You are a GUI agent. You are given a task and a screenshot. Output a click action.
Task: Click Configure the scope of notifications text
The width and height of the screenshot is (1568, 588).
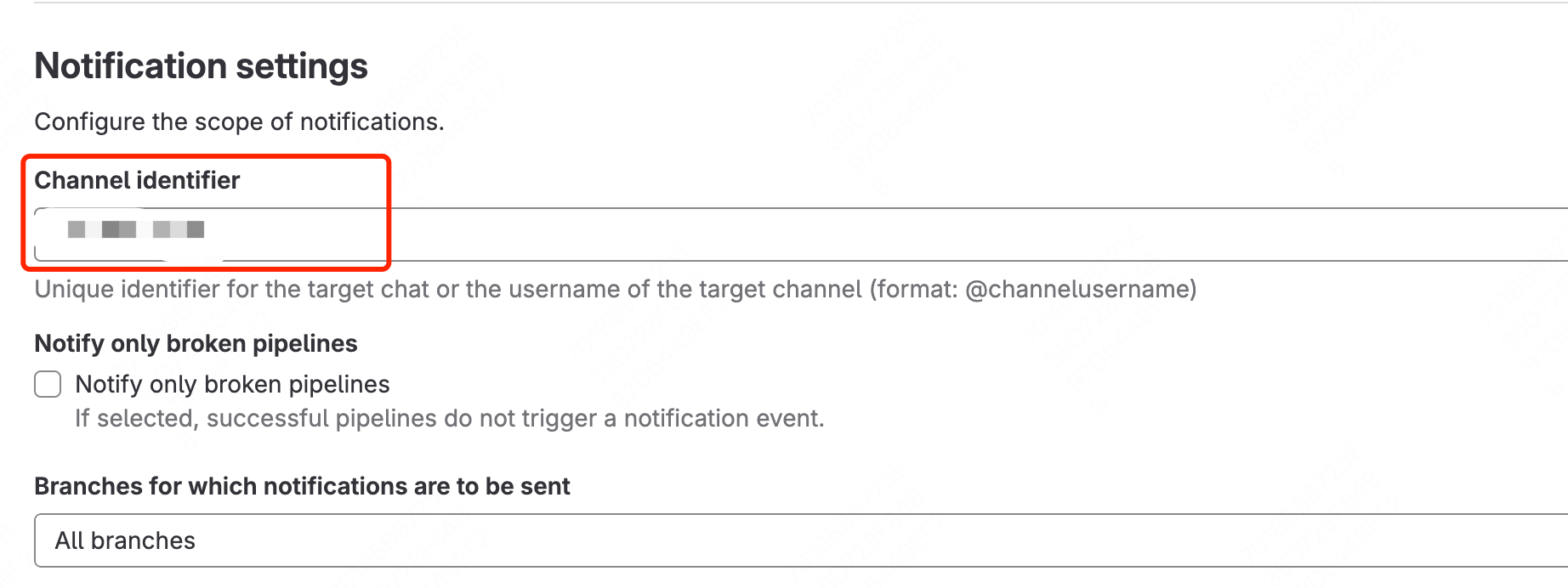[238, 122]
